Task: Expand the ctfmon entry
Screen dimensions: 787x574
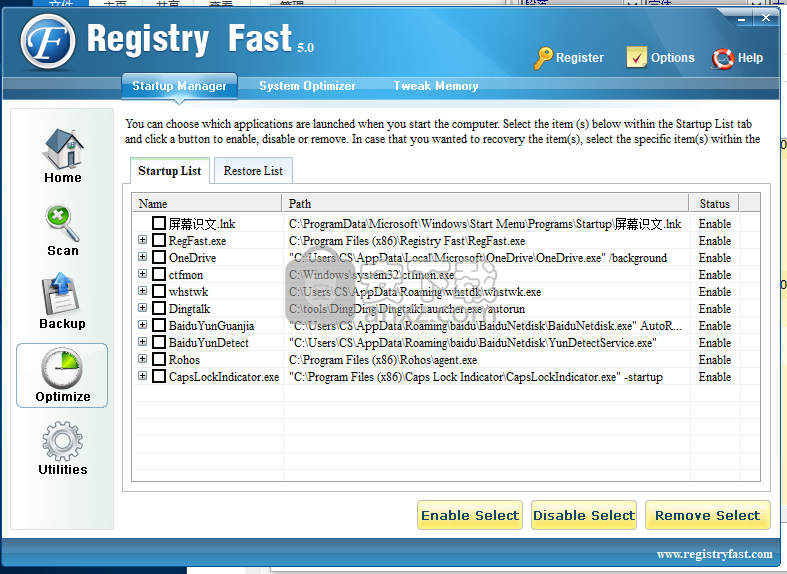Action: tap(143, 273)
